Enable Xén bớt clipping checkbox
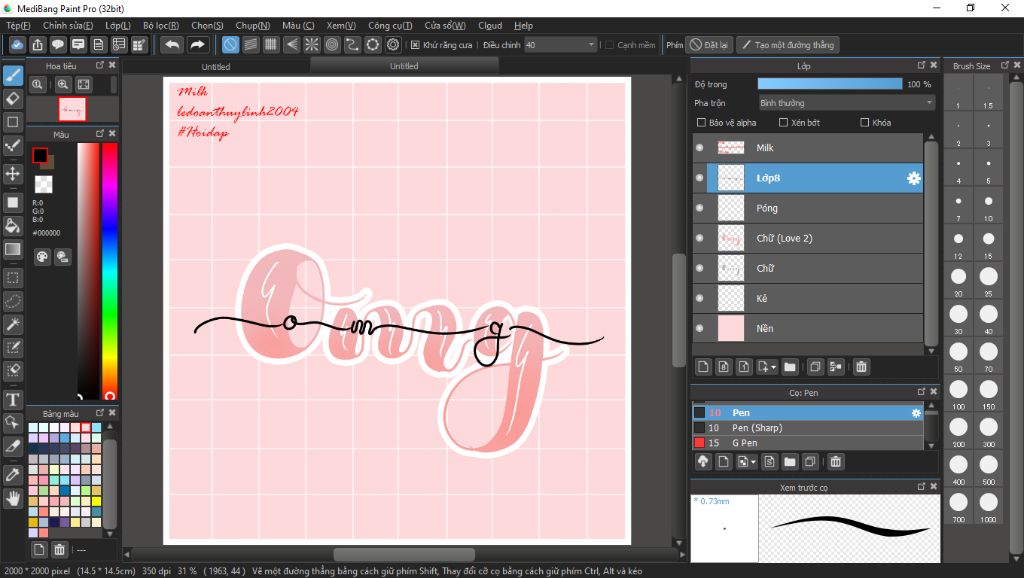The height and width of the screenshot is (578, 1024). pos(783,122)
